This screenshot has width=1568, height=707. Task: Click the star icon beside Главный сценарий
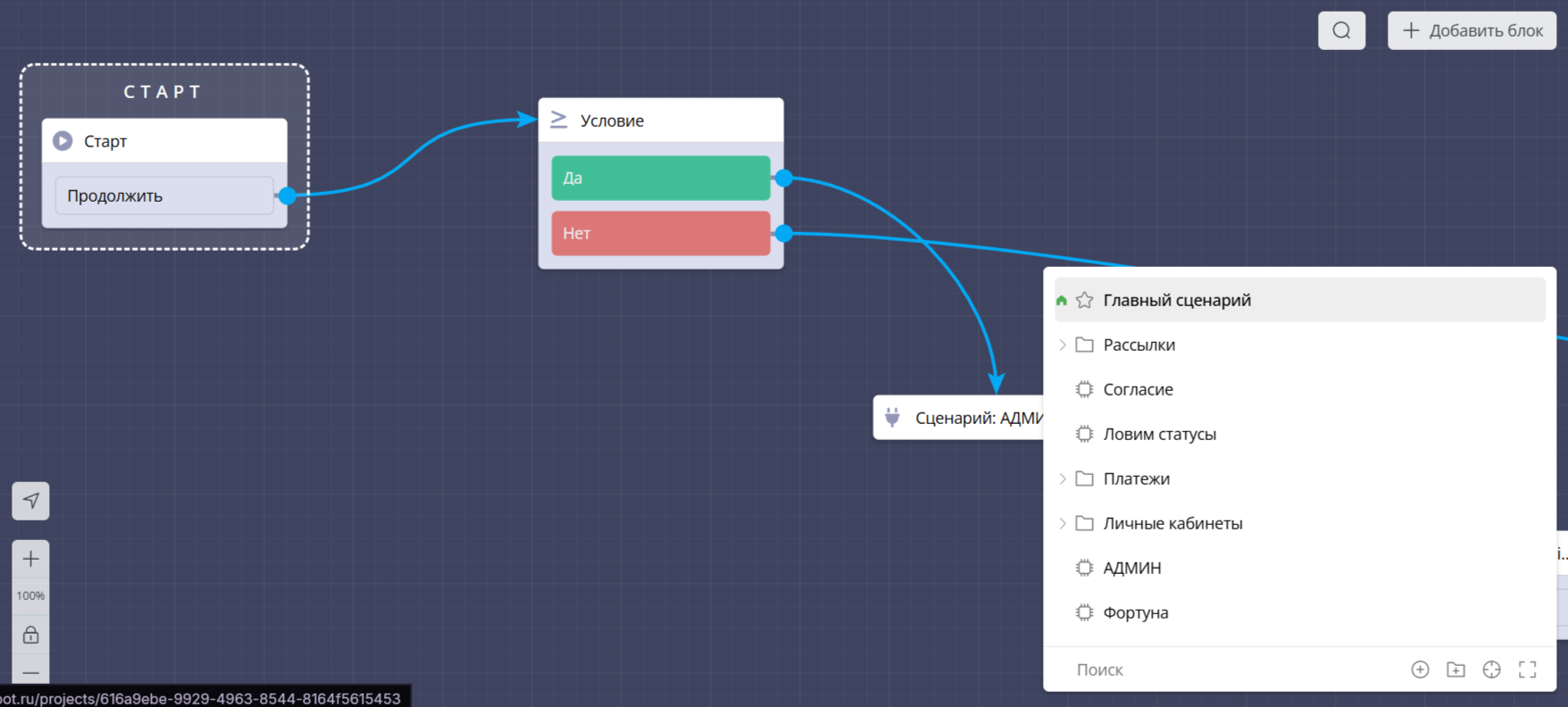pyautogui.click(x=1084, y=300)
